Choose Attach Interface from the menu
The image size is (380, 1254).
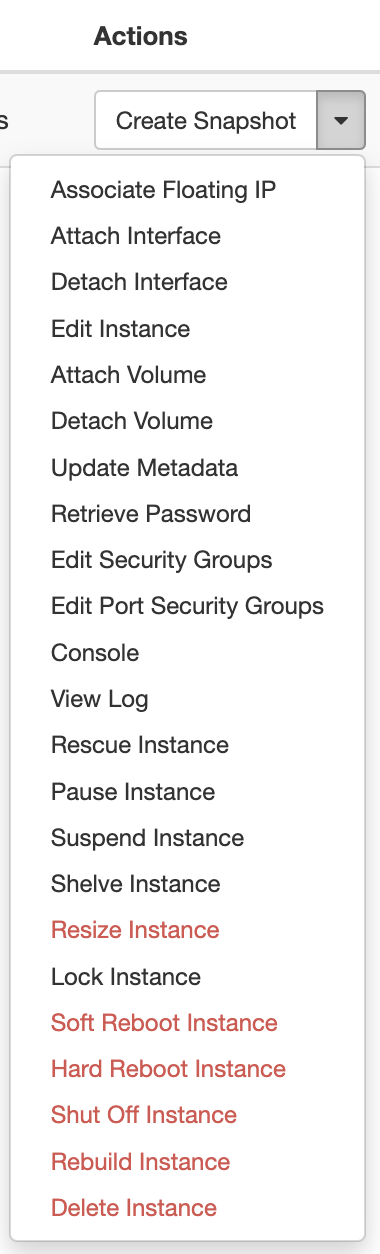click(x=136, y=236)
